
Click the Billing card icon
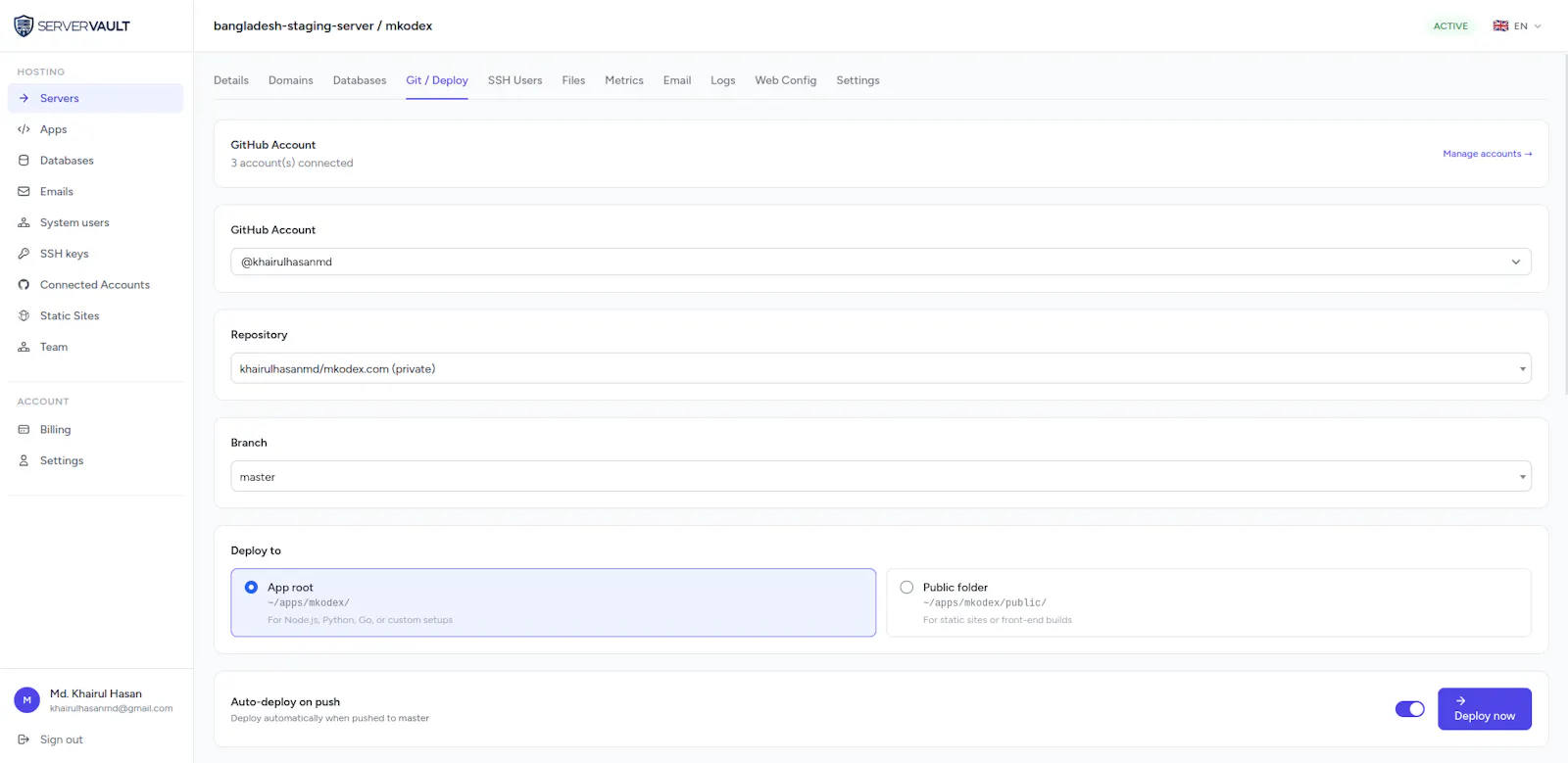pyautogui.click(x=24, y=430)
